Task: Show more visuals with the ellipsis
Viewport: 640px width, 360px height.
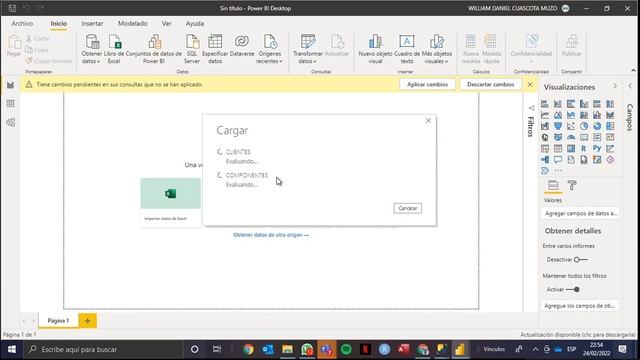Action: coord(558,171)
